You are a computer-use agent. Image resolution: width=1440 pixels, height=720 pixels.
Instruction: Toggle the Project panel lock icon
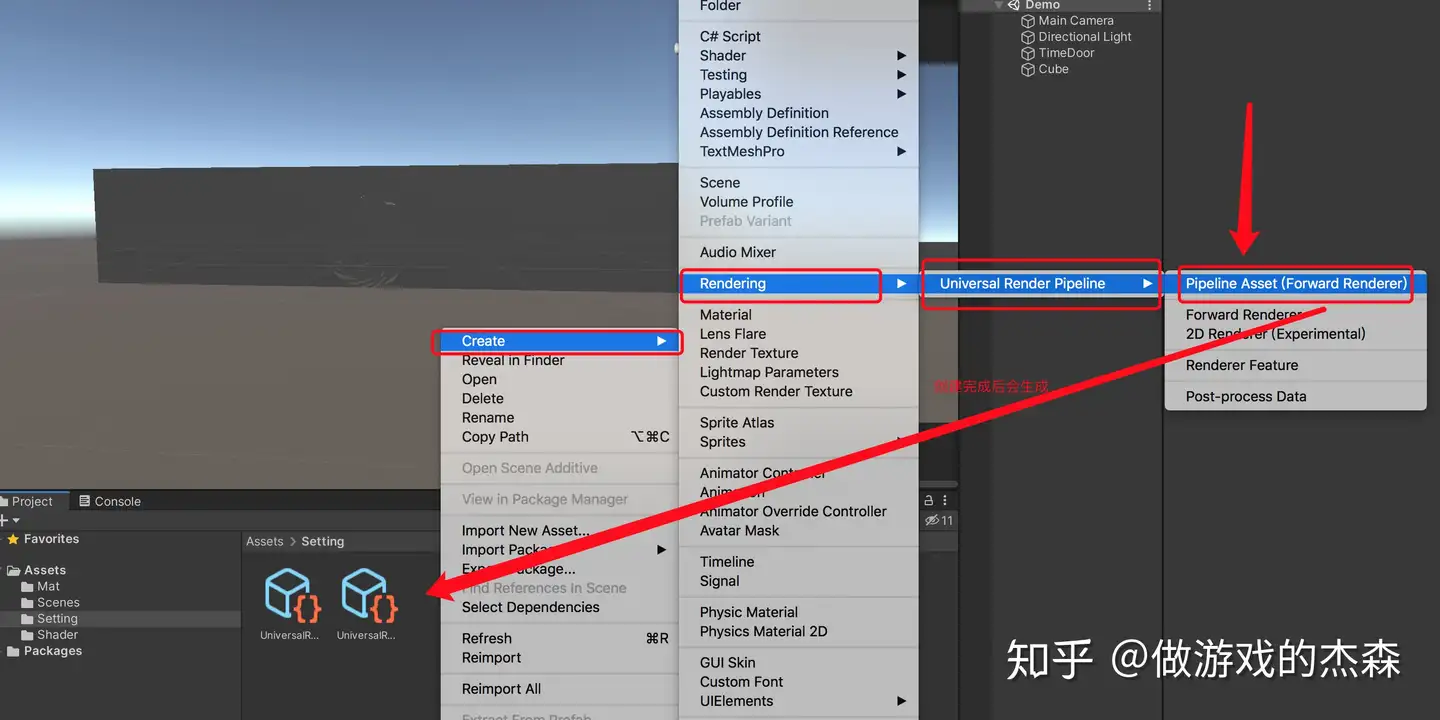pyautogui.click(x=928, y=500)
